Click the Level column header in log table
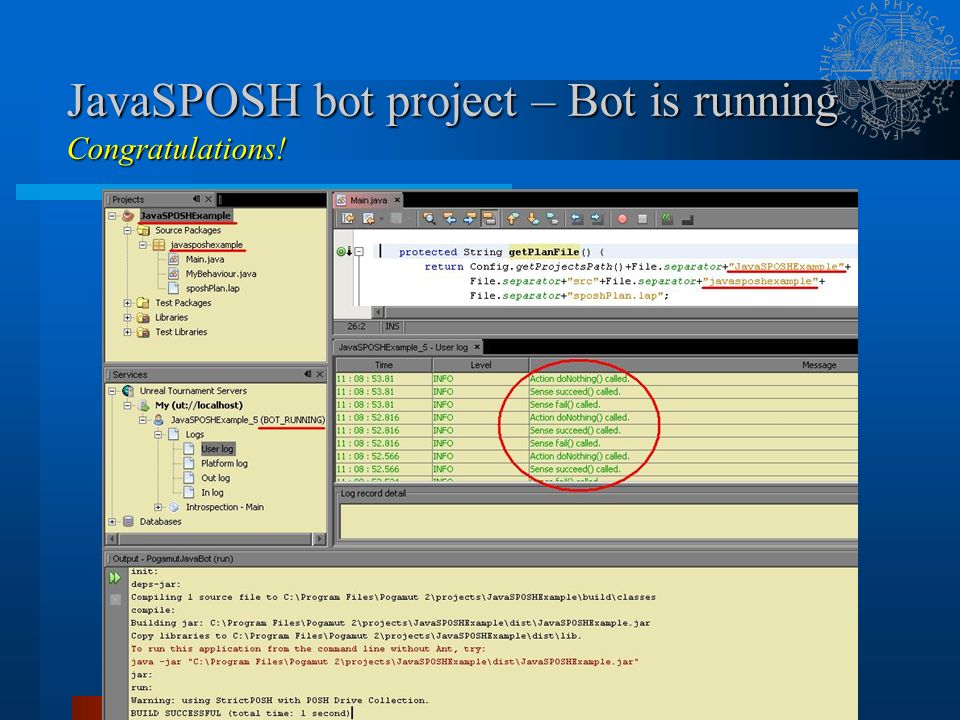Screen dimensions: 960x720 481,365
